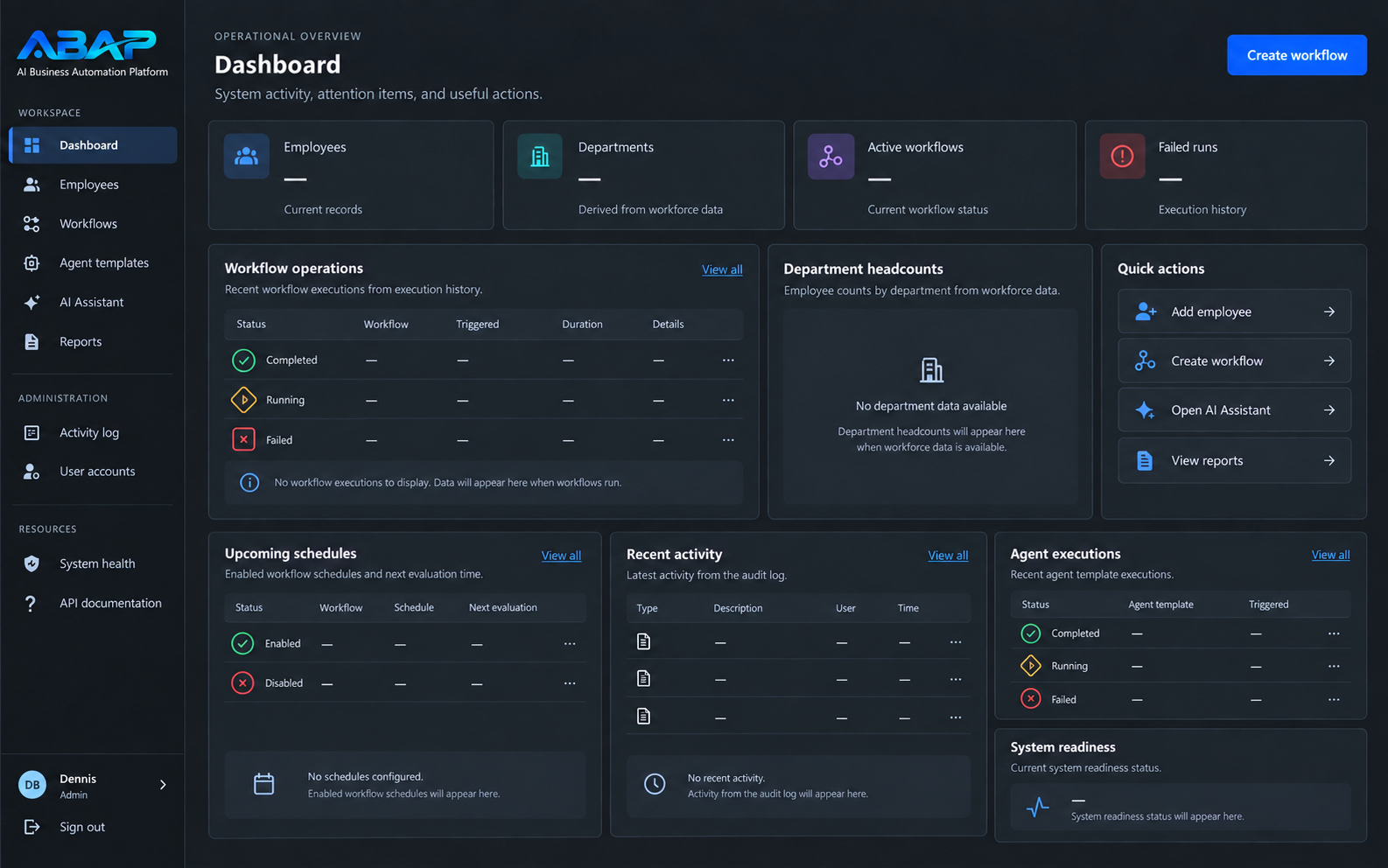Click the DB user avatar
1388x868 pixels.
pyautogui.click(x=32, y=785)
